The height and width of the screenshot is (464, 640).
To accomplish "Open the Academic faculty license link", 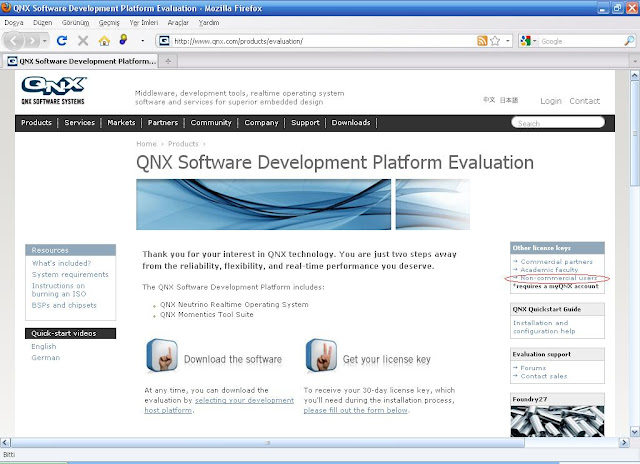I will tap(549, 270).
